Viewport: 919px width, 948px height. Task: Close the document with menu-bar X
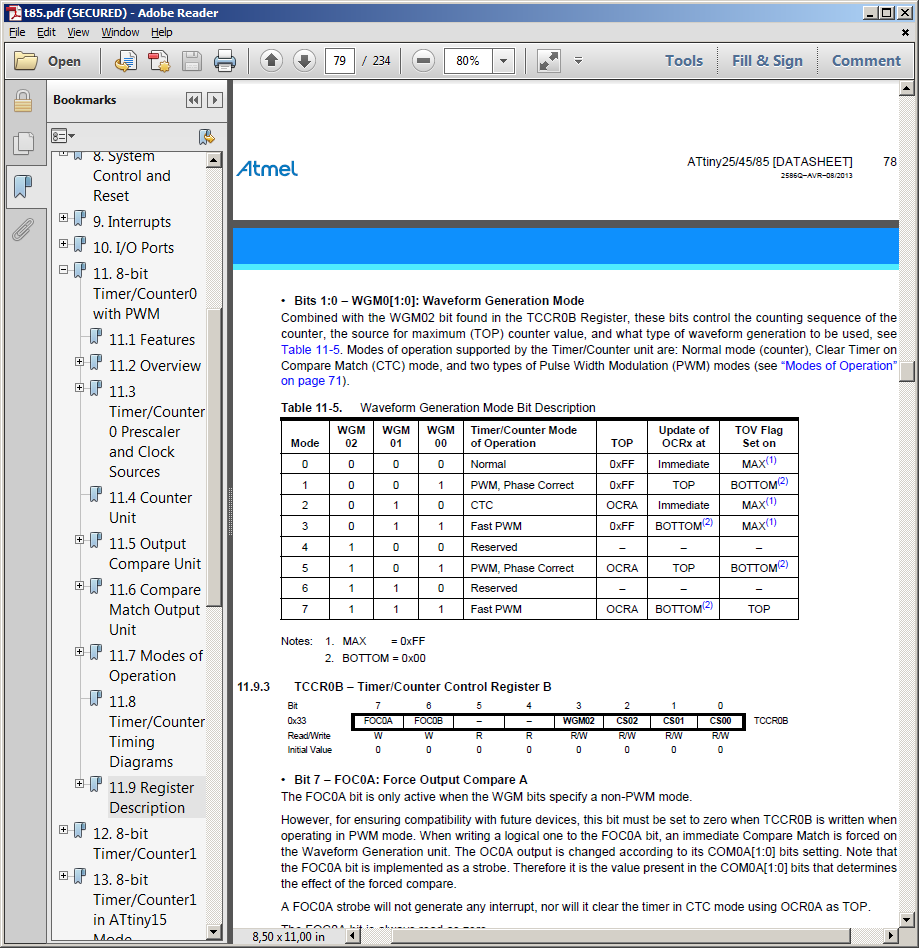pyautogui.click(x=905, y=33)
